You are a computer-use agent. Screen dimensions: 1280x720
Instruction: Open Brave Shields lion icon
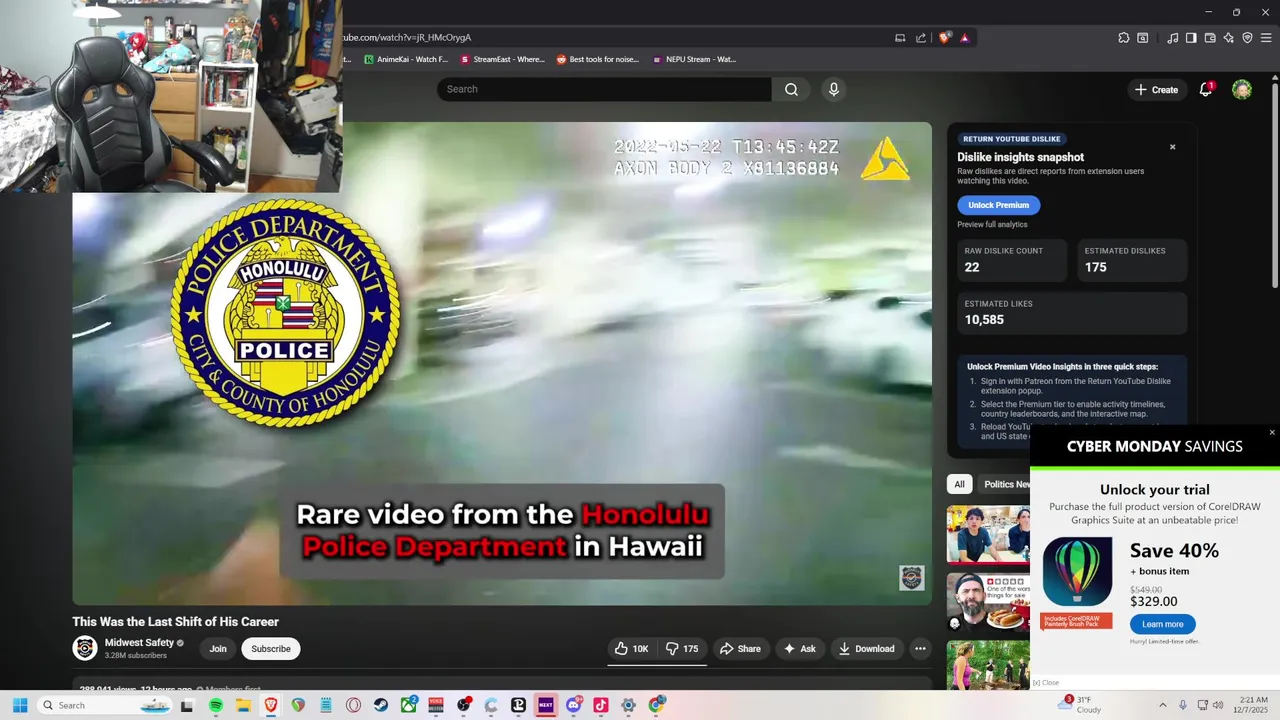[x=945, y=38]
